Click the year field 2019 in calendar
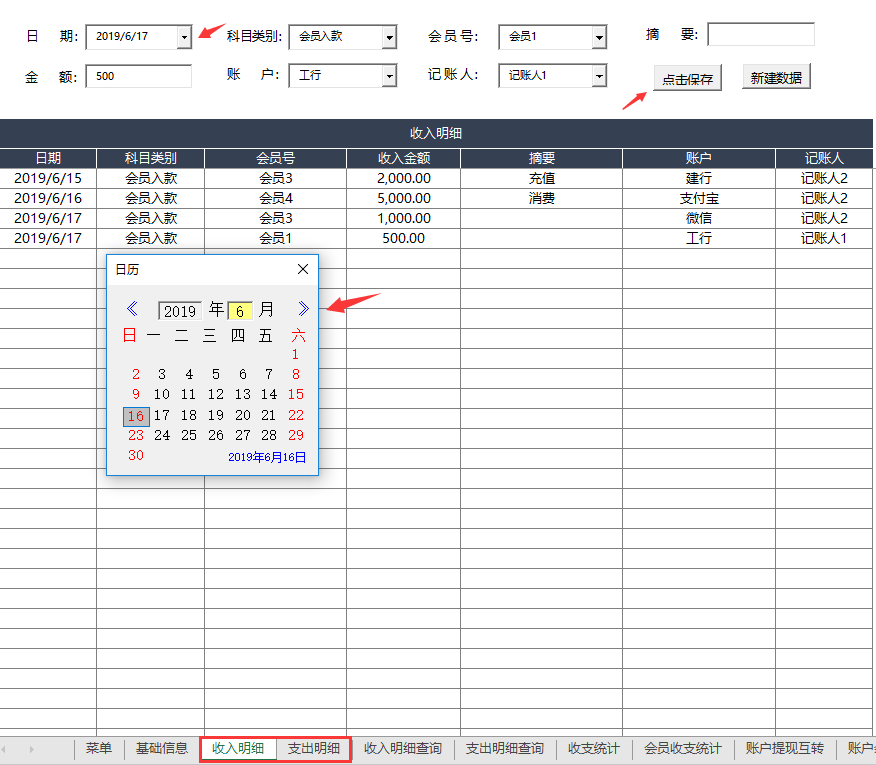Viewport: 876px width, 765px height. click(x=180, y=311)
